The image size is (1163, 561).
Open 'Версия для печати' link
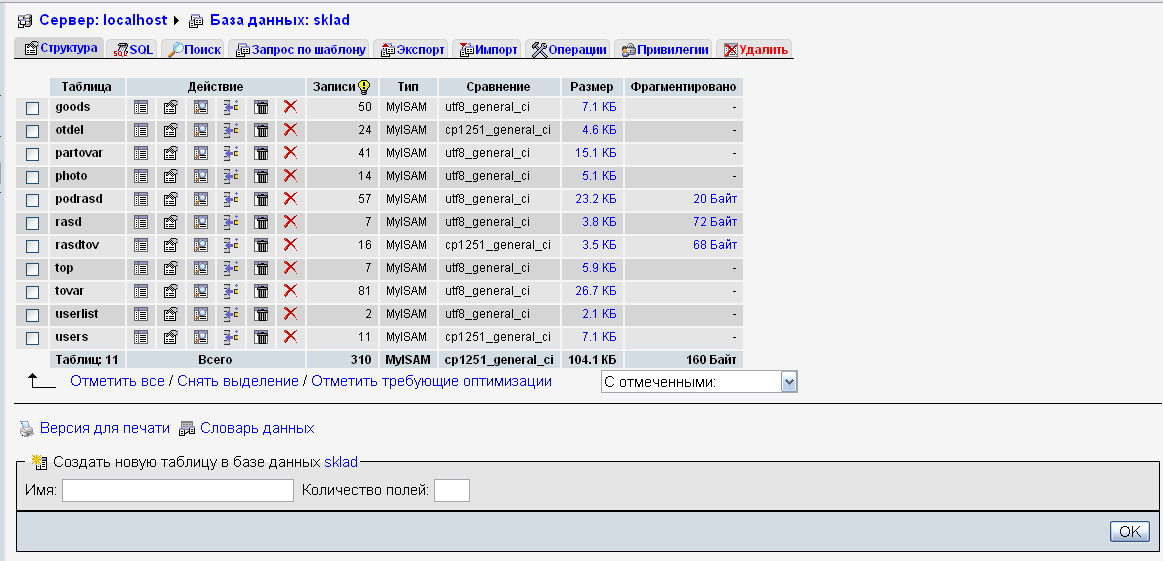[x=104, y=428]
